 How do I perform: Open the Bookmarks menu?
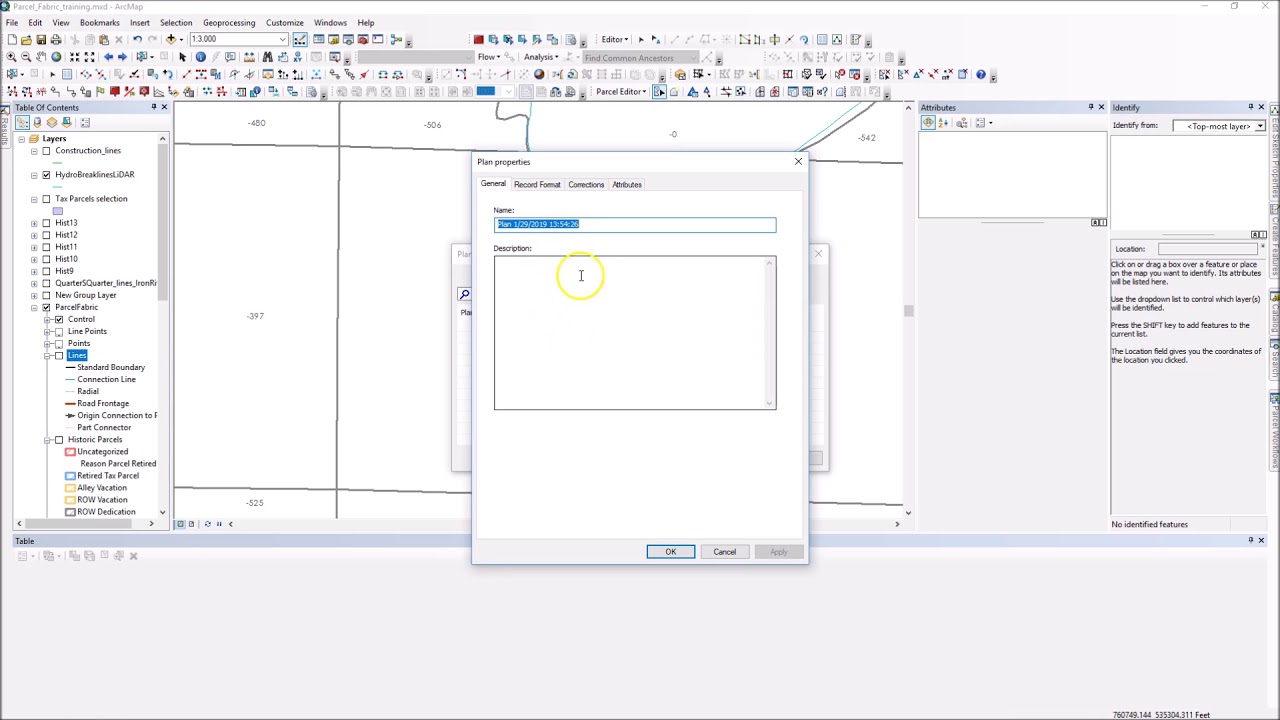point(99,22)
